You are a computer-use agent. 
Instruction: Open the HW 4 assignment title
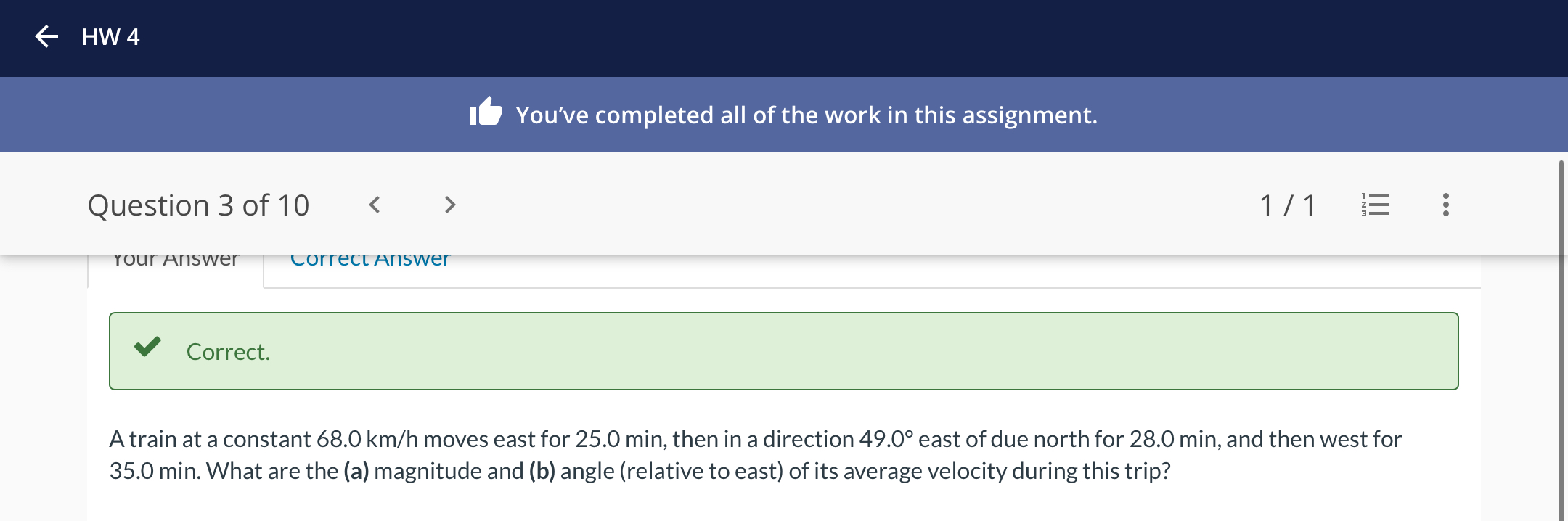coord(111,37)
